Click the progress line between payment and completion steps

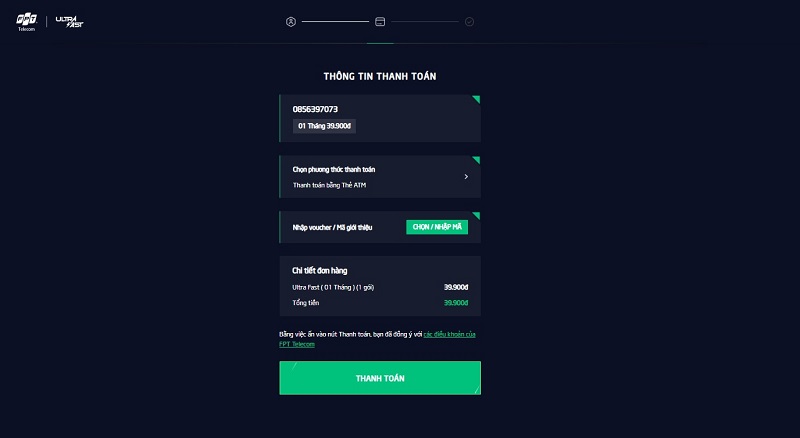tap(425, 21)
